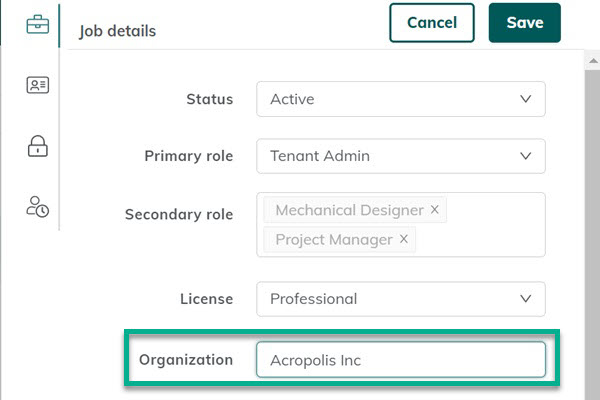Remove the Mechanical Designer role tag

tap(434, 210)
